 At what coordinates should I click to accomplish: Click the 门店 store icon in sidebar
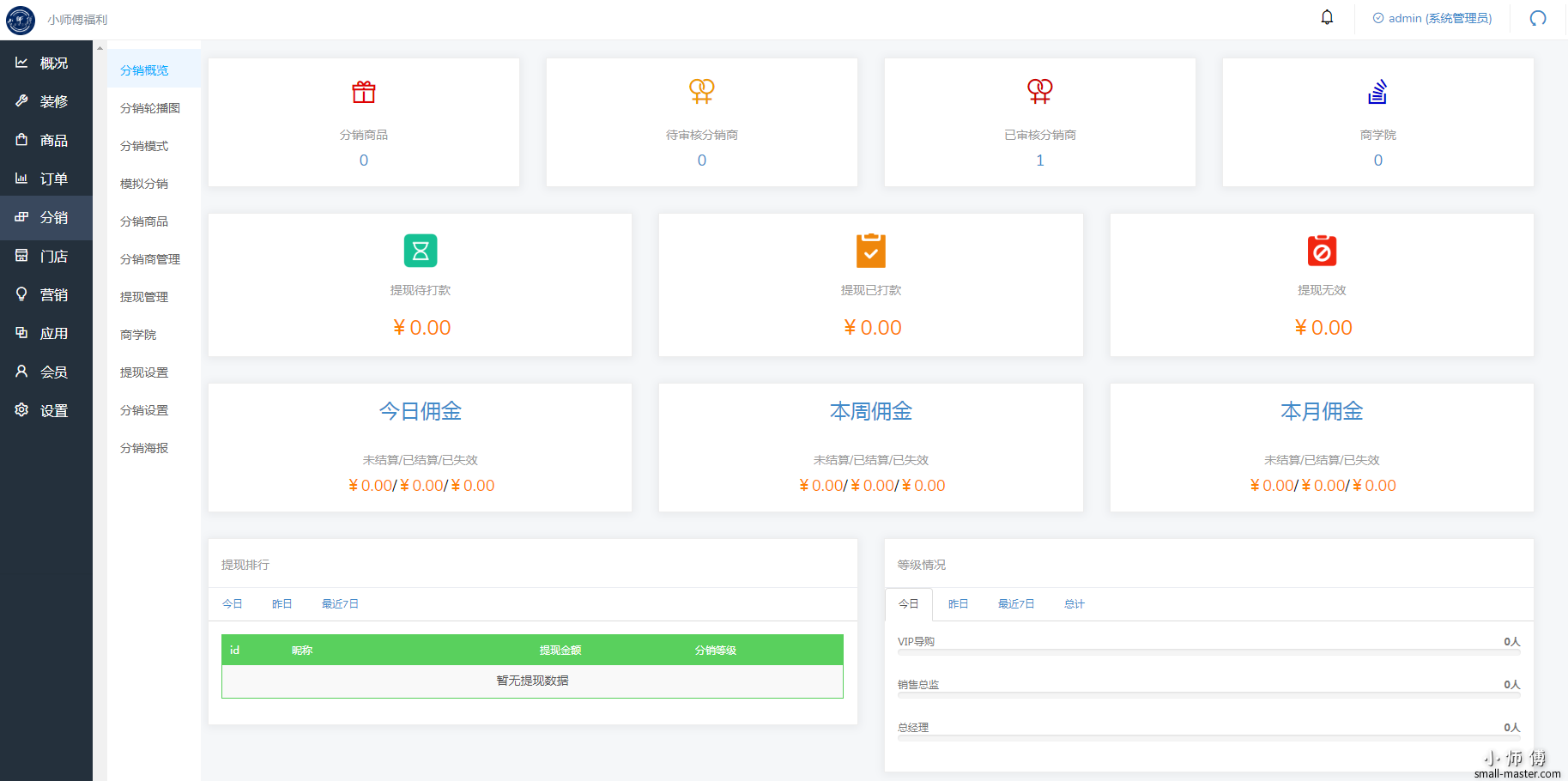21,255
